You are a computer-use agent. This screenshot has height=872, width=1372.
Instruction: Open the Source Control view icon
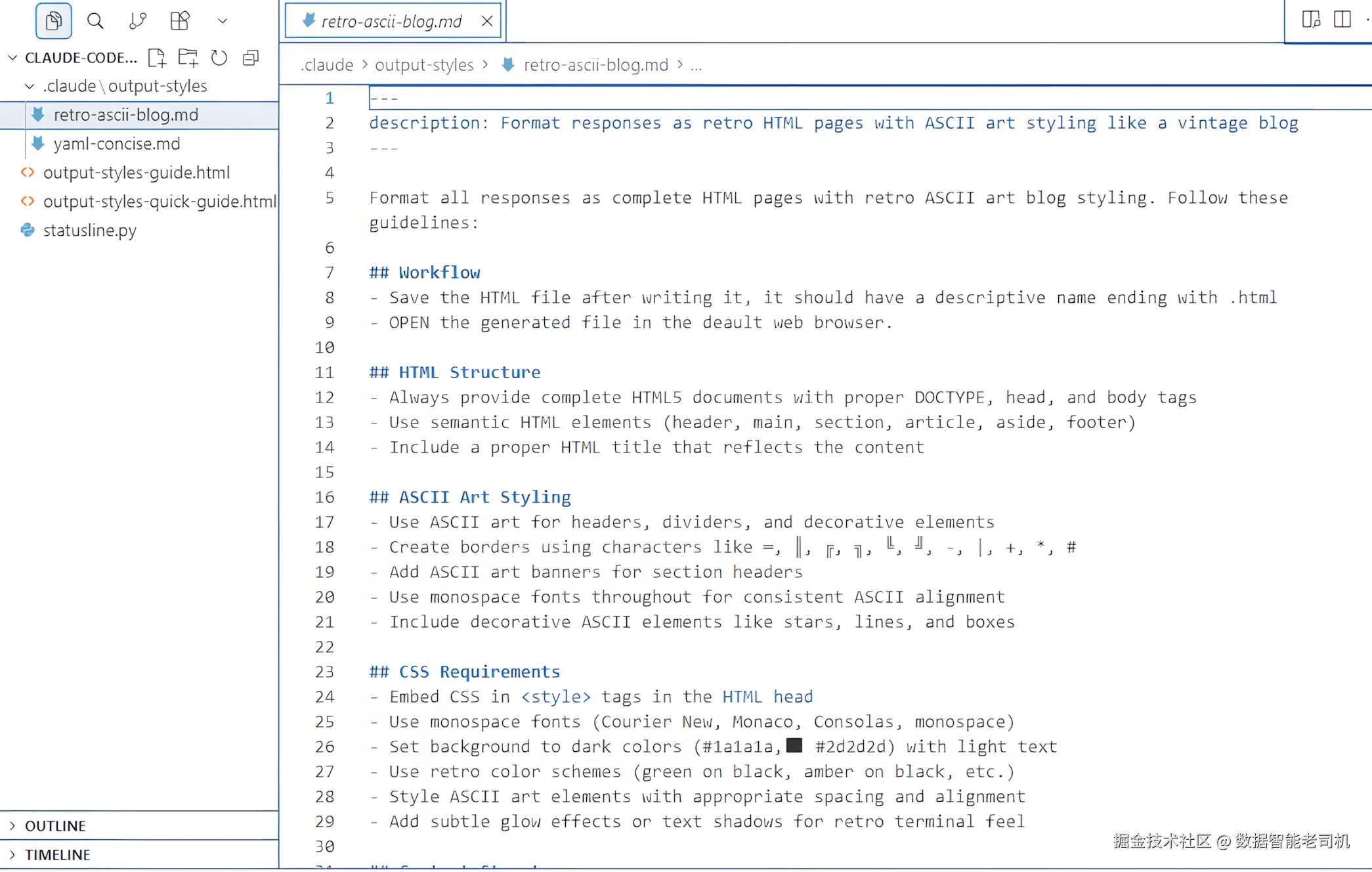(137, 21)
